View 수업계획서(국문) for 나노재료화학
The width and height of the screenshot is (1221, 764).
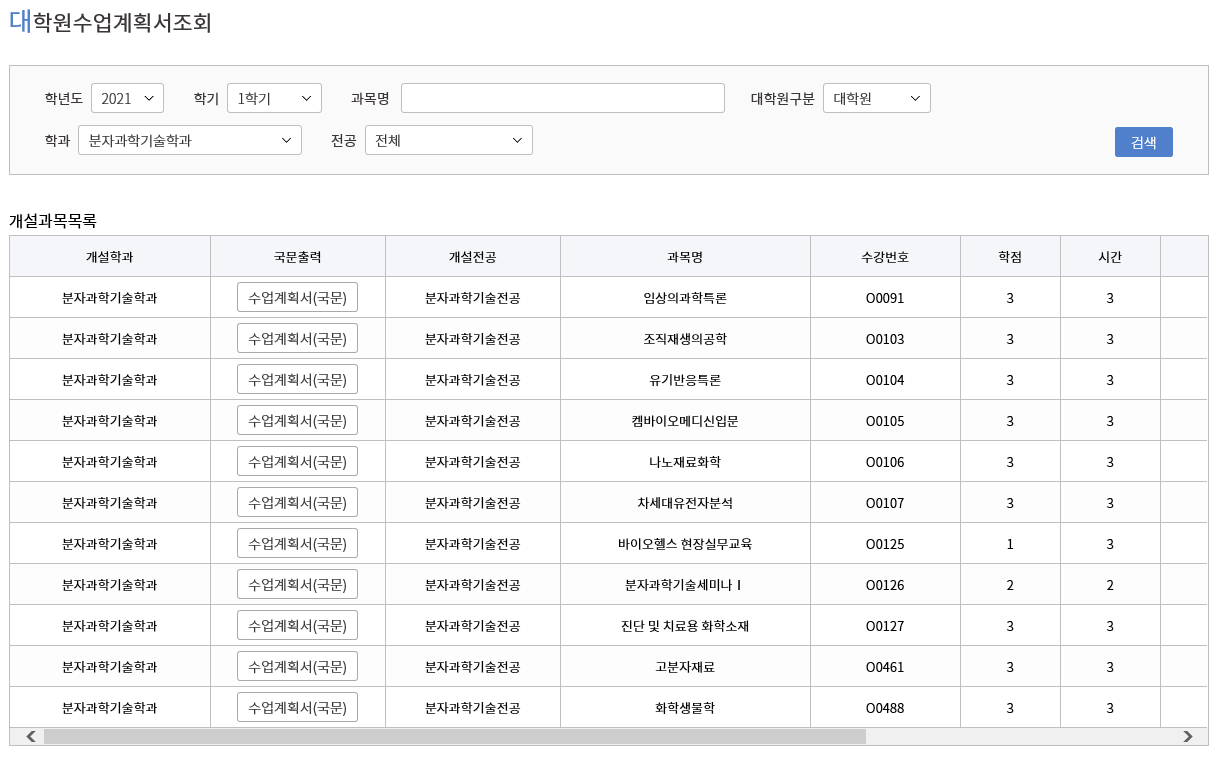click(x=297, y=462)
